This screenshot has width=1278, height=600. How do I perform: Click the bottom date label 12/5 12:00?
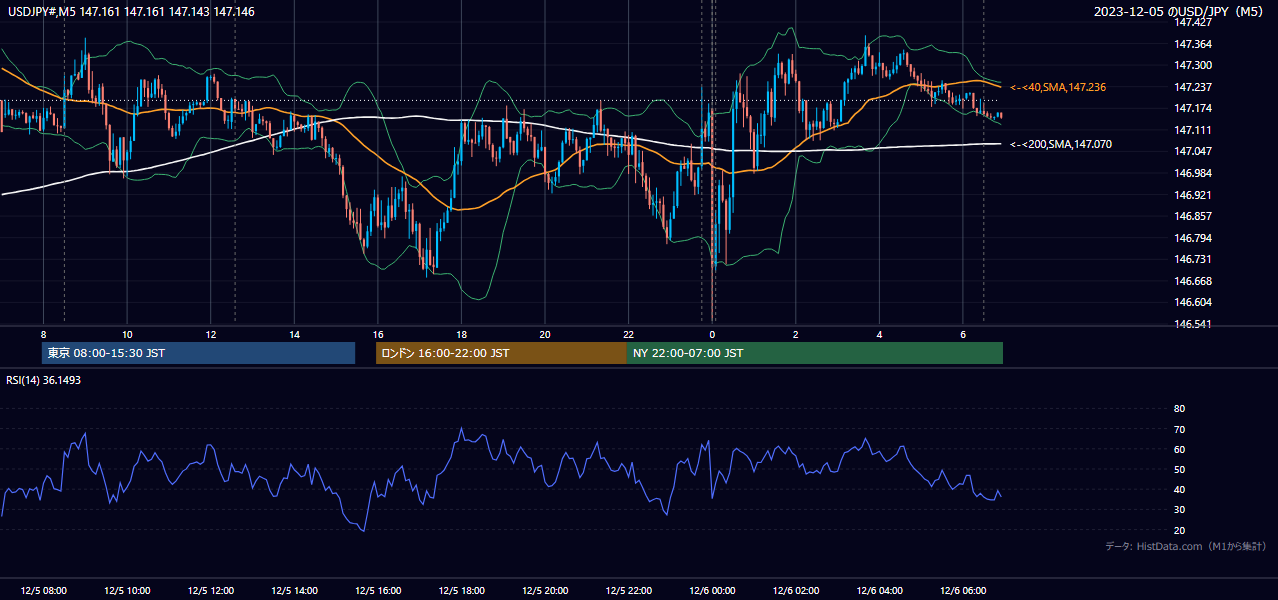(211, 591)
